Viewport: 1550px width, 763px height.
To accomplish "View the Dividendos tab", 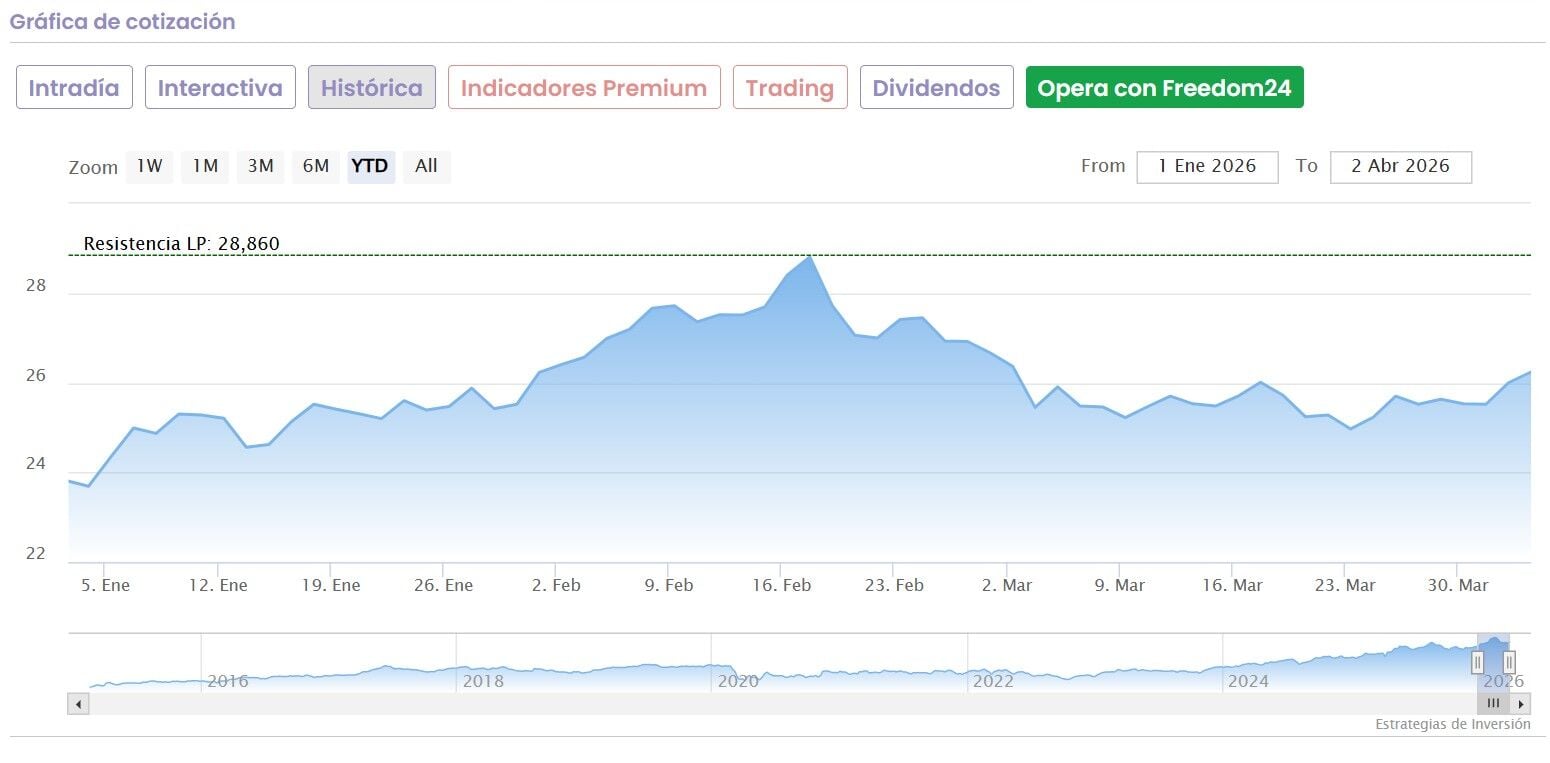I will point(936,88).
